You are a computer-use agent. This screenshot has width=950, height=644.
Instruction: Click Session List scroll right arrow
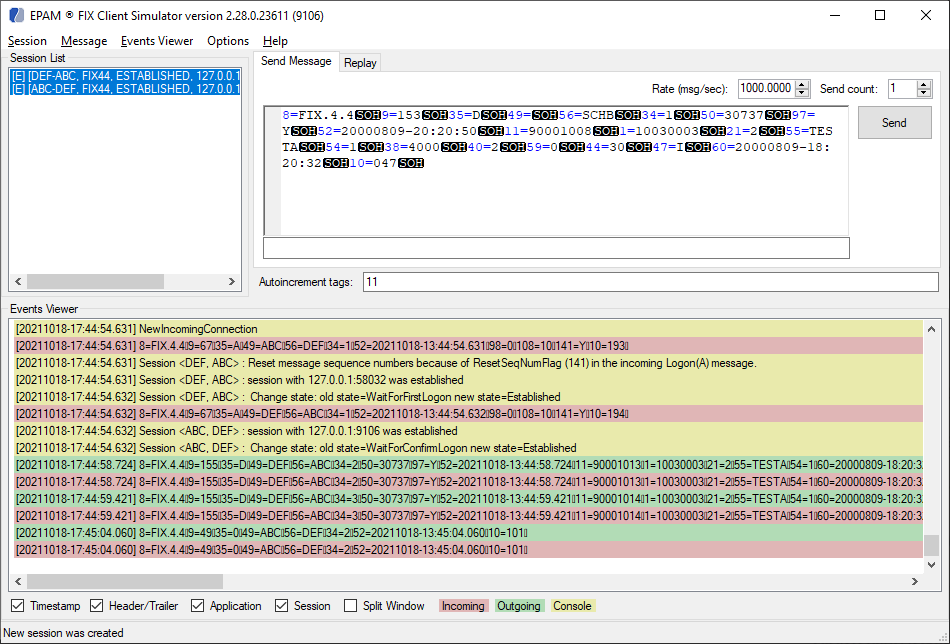tap(231, 281)
